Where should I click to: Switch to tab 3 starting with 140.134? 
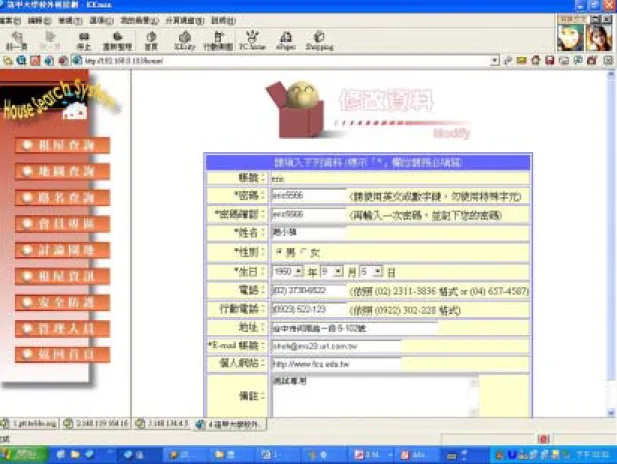(163, 424)
